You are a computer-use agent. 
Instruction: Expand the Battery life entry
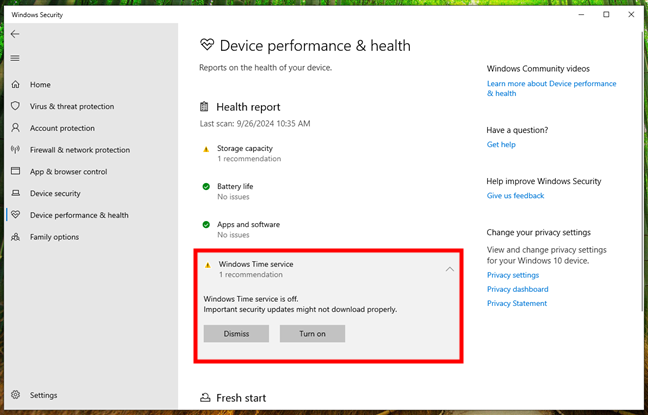(x=328, y=191)
